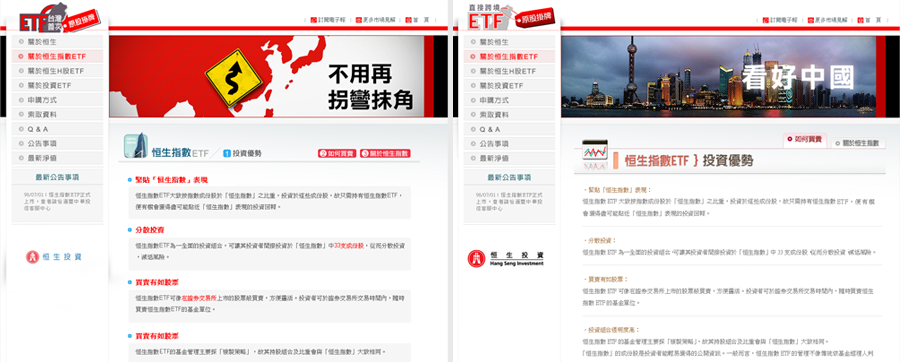This screenshot has height=362, width=900.
Task: Switch to the 如何買賣 tab above 投資優勢
Action: (805, 139)
